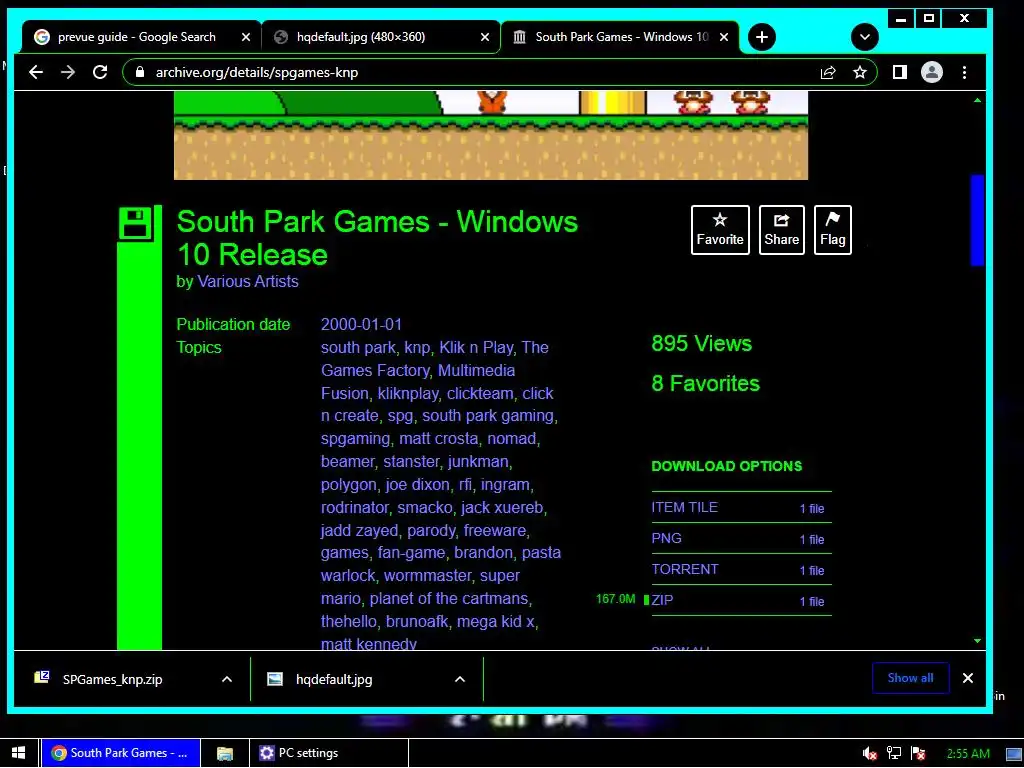Click the 2:55 AM taskbar clock

(x=968, y=754)
